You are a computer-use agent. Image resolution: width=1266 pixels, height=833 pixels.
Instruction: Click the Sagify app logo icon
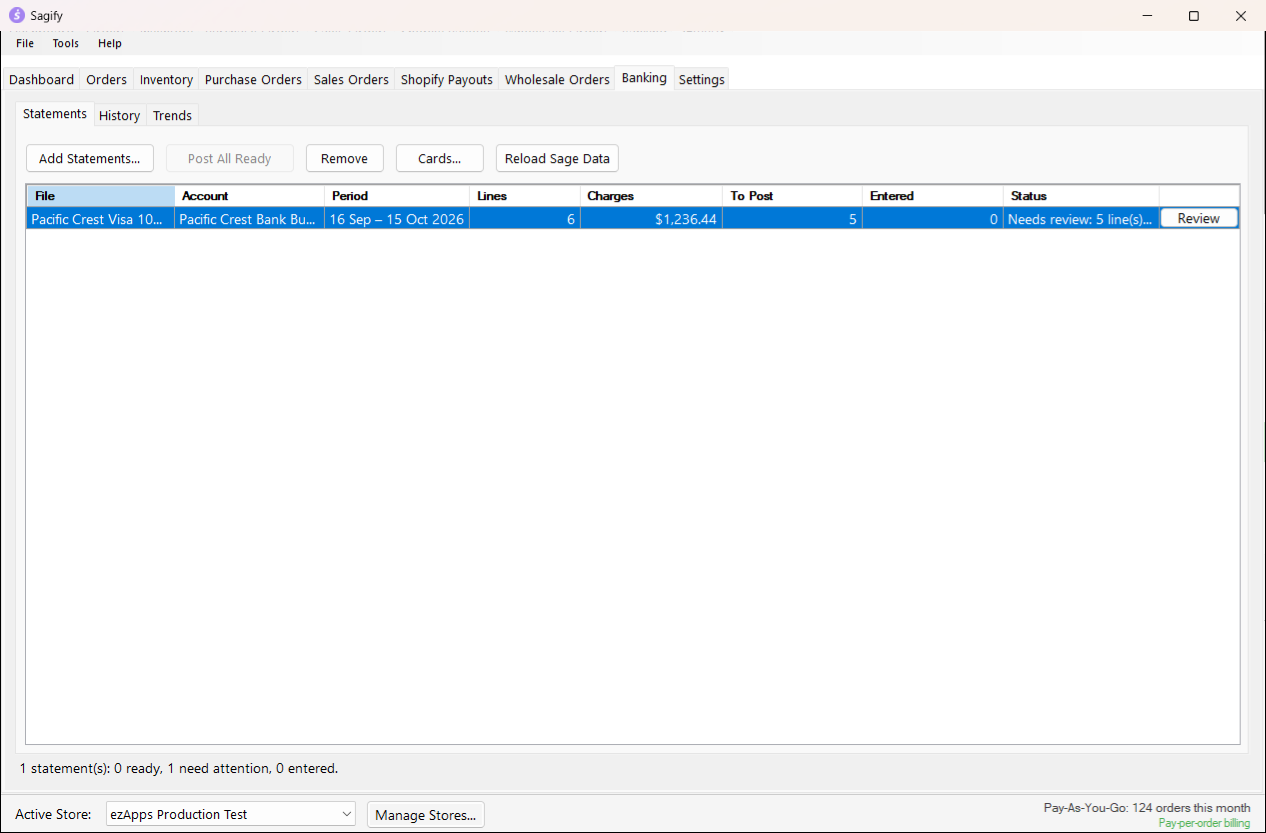point(17,15)
